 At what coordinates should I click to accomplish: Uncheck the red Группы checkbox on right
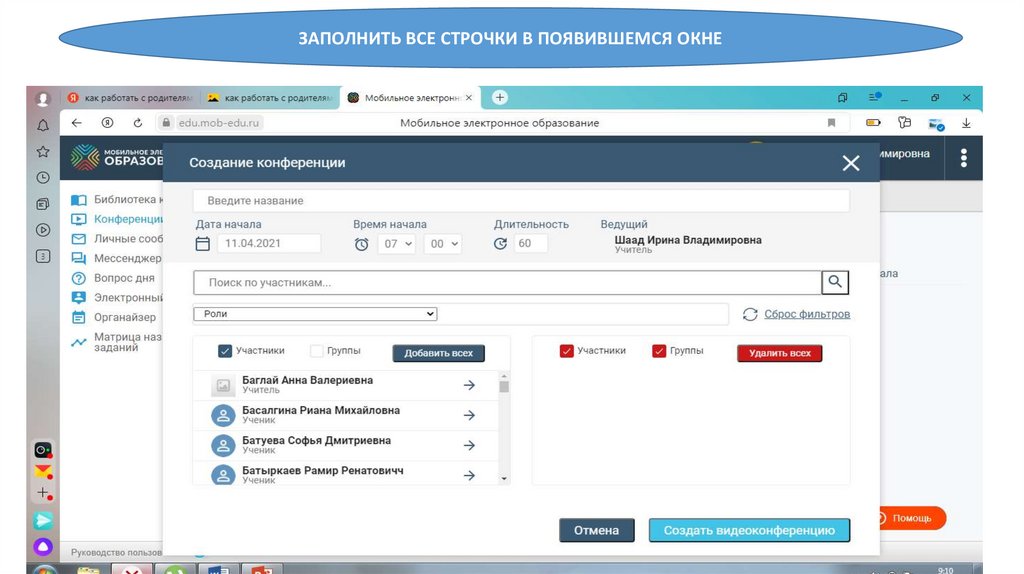pyautogui.click(x=659, y=351)
